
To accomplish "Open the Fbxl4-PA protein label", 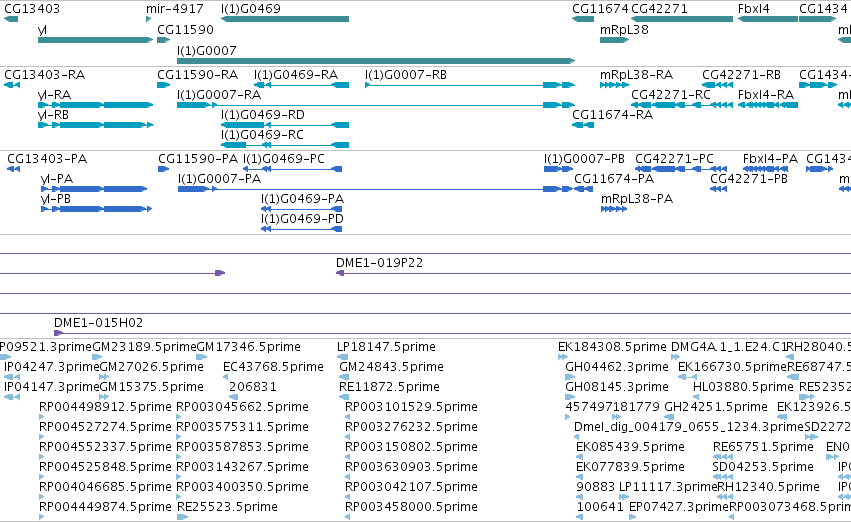I will point(770,159).
